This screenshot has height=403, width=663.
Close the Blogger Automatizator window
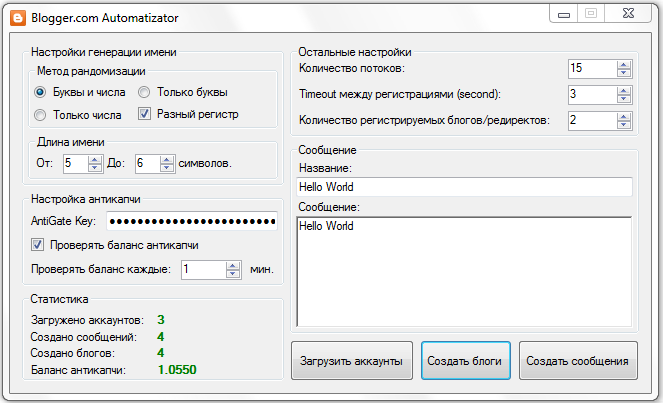pyautogui.click(x=628, y=14)
